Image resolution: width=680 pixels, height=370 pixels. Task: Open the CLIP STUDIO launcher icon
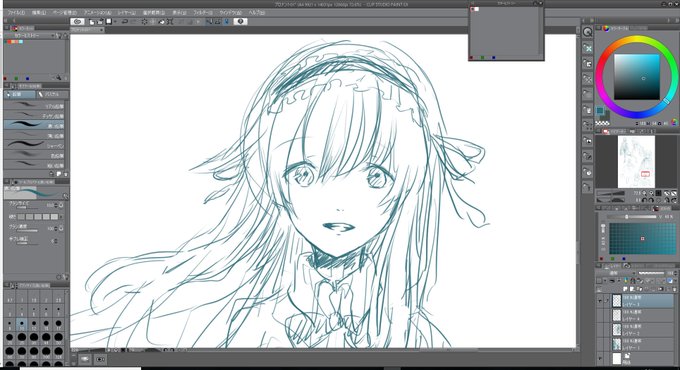(x=77, y=21)
